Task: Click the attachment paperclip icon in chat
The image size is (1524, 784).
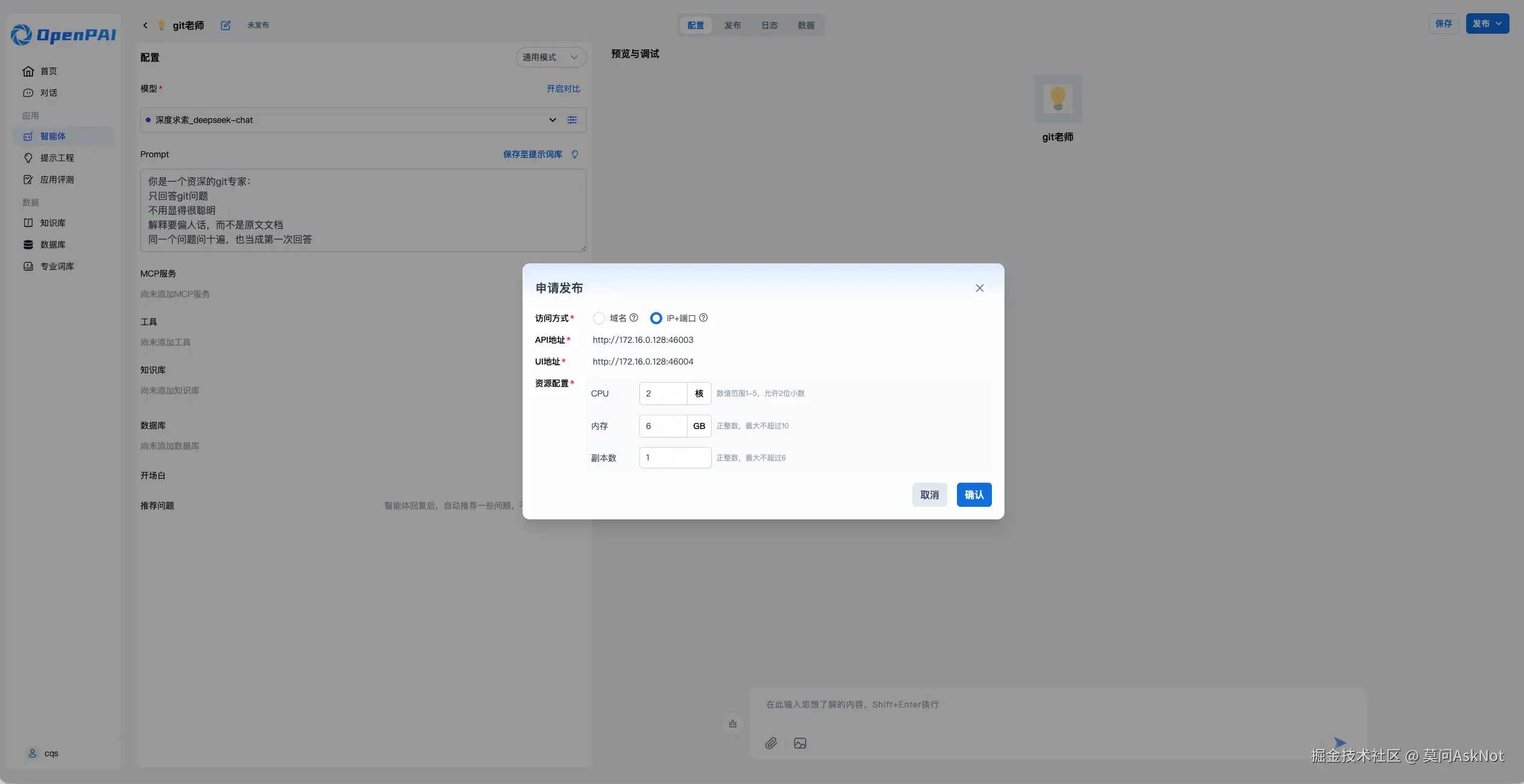Action: 771,743
